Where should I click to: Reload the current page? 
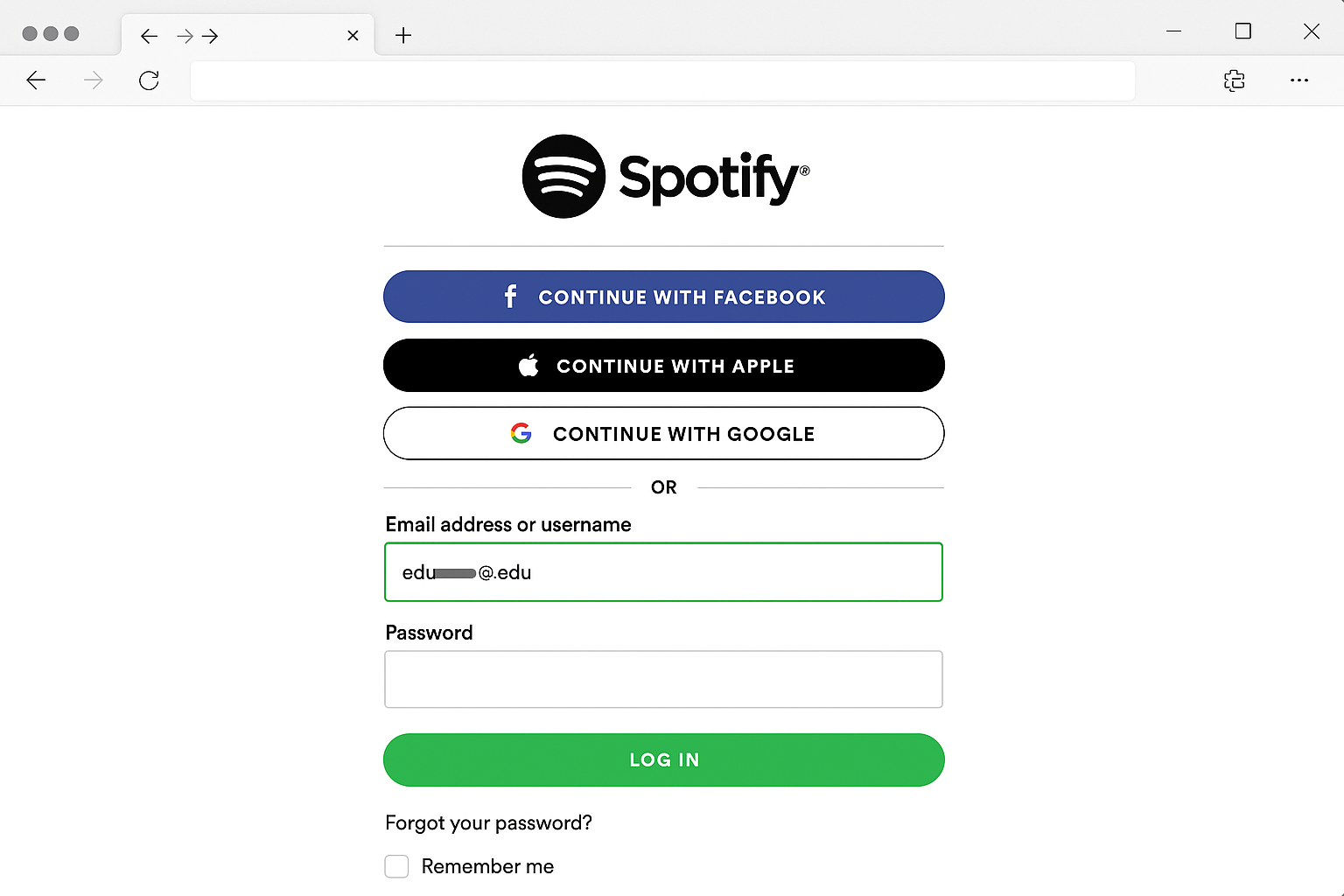[x=149, y=80]
